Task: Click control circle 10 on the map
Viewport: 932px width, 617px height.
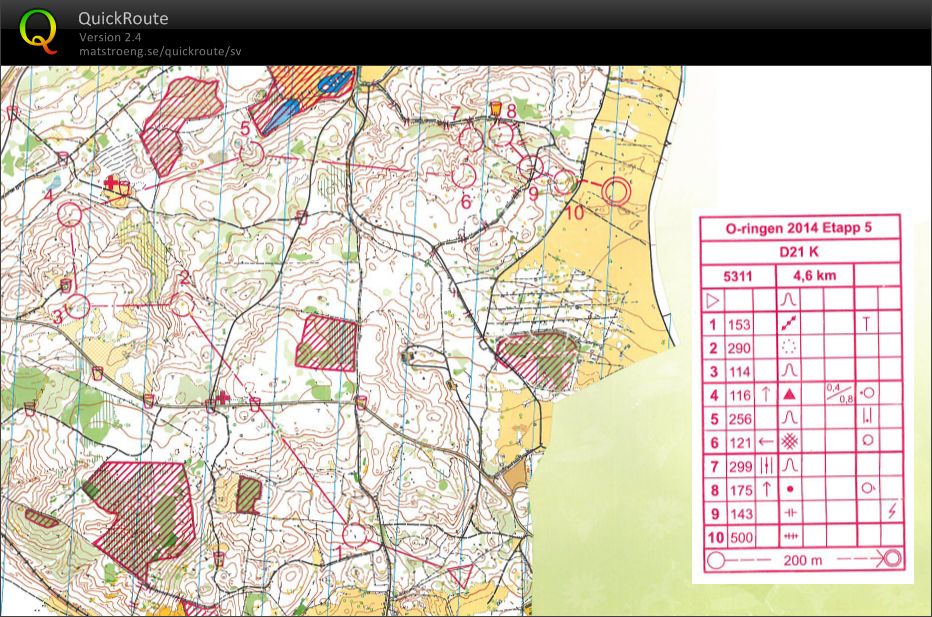Action: (565, 181)
